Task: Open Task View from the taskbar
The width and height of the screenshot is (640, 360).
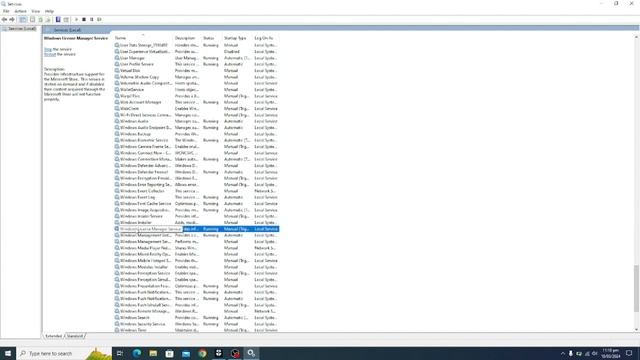Action: (x=120, y=353)
